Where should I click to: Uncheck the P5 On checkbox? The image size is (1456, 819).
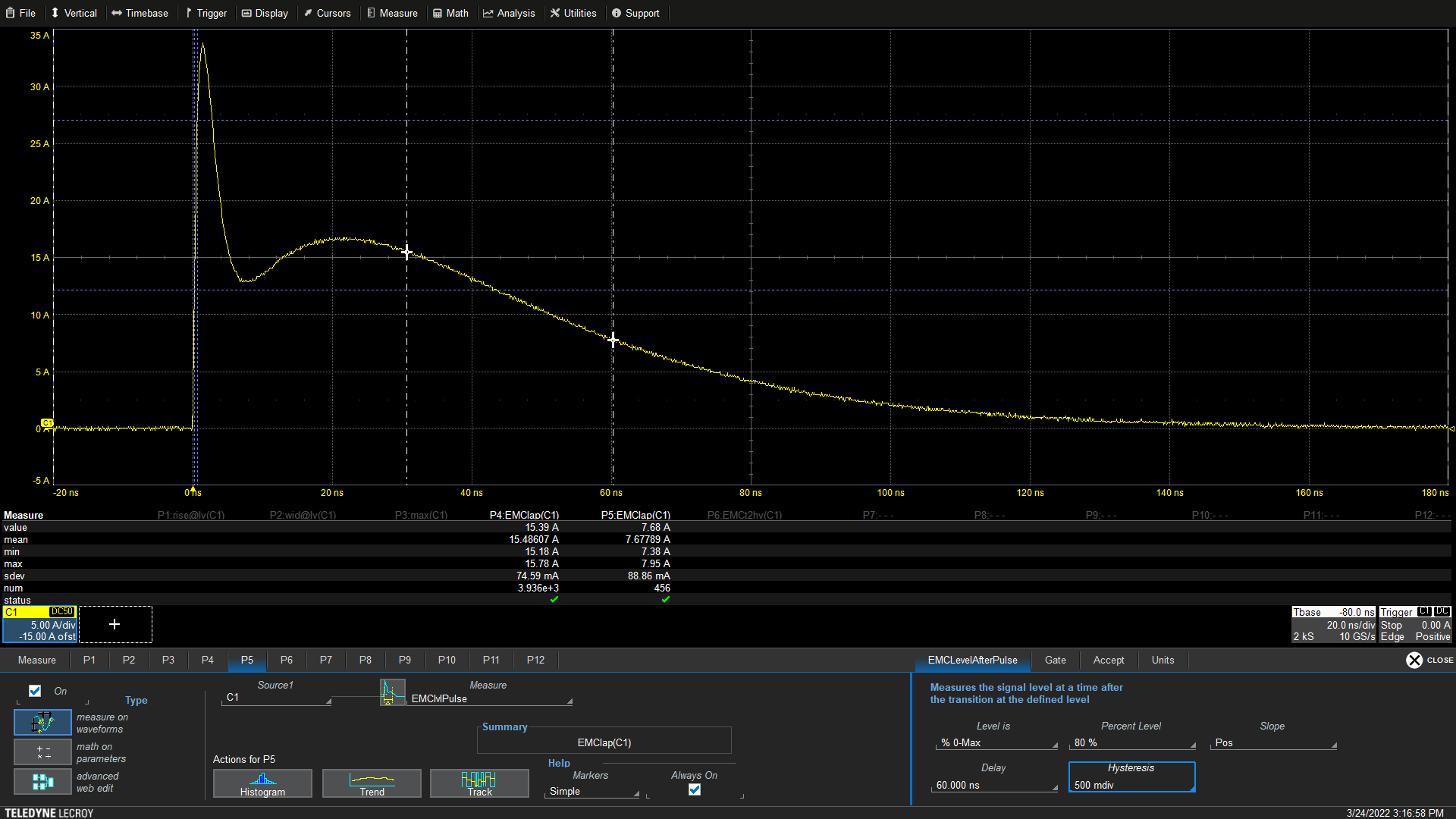[x=35, y=691]
